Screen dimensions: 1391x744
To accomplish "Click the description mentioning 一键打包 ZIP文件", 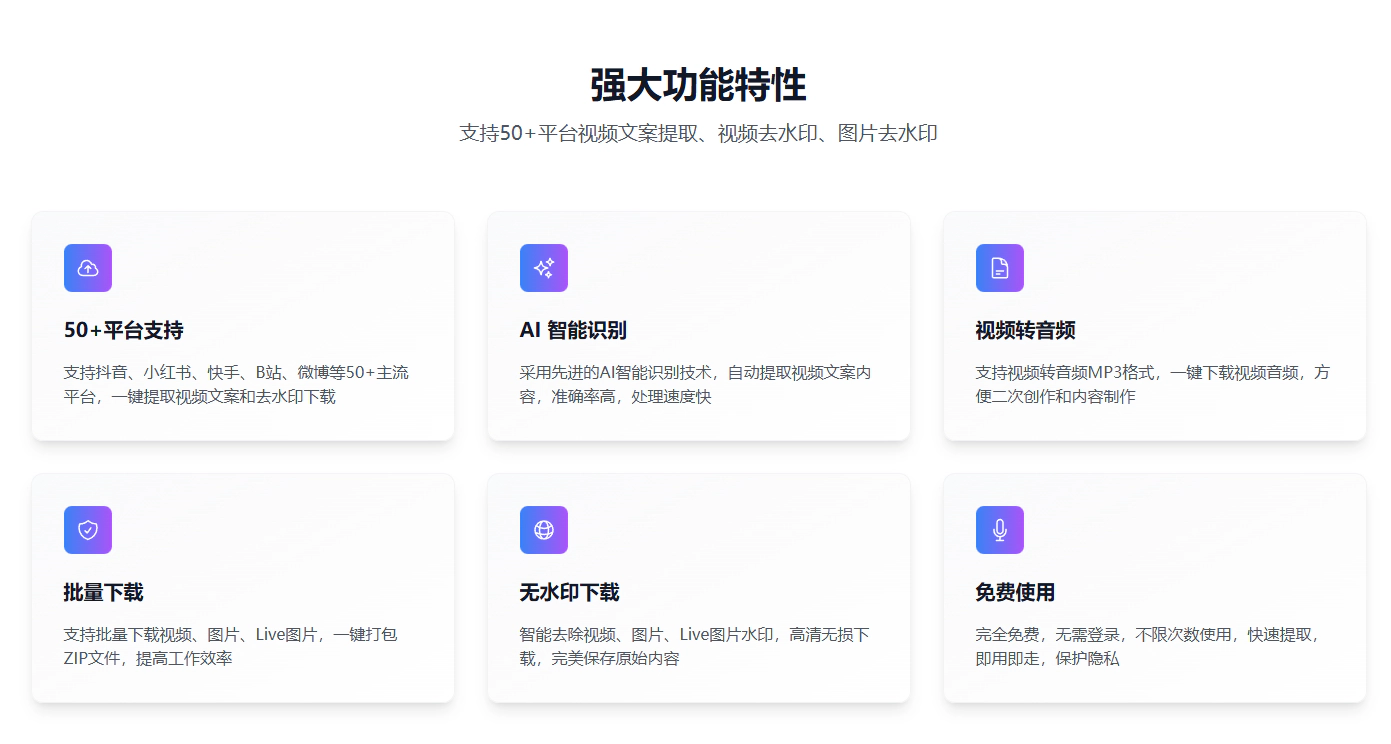I will tap(230, 647).
